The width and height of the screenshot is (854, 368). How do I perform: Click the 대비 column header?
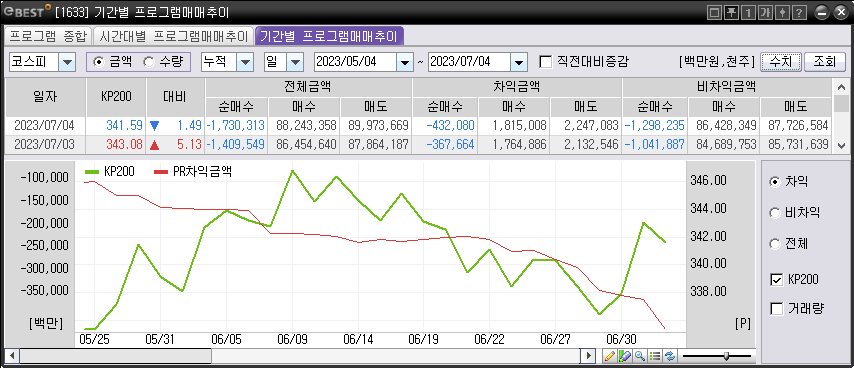176,97
